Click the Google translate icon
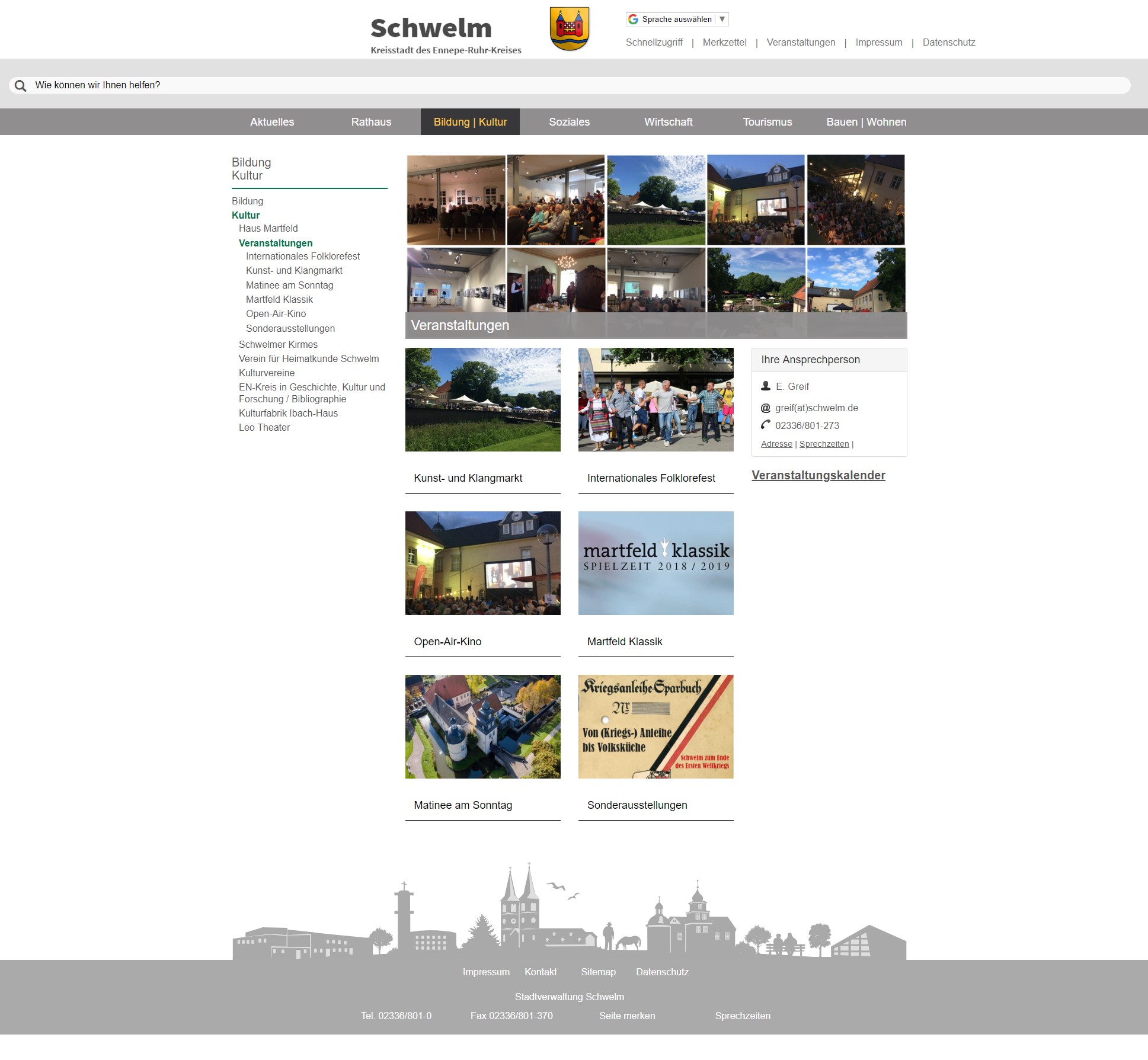 tap(634, 20)
